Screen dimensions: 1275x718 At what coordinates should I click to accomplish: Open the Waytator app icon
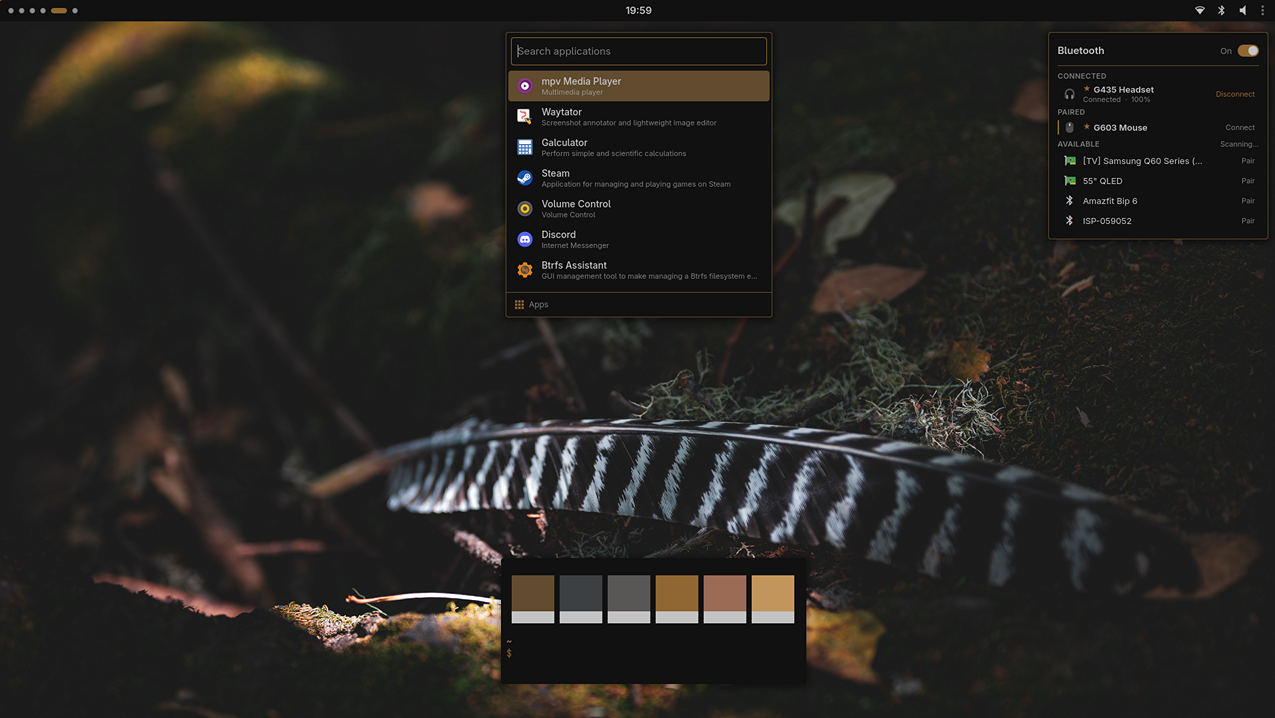coord(524,117)
